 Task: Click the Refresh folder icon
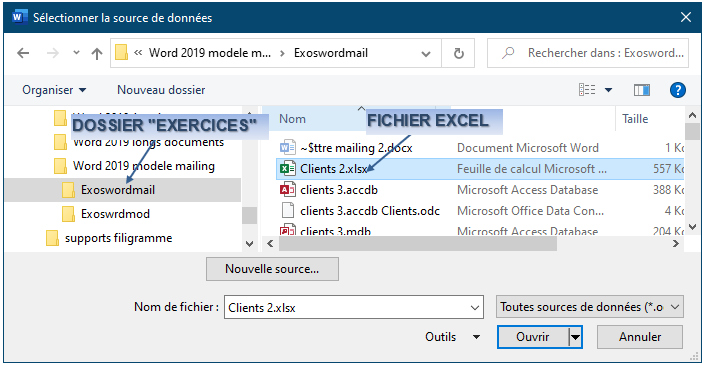[x=458, y=53]
